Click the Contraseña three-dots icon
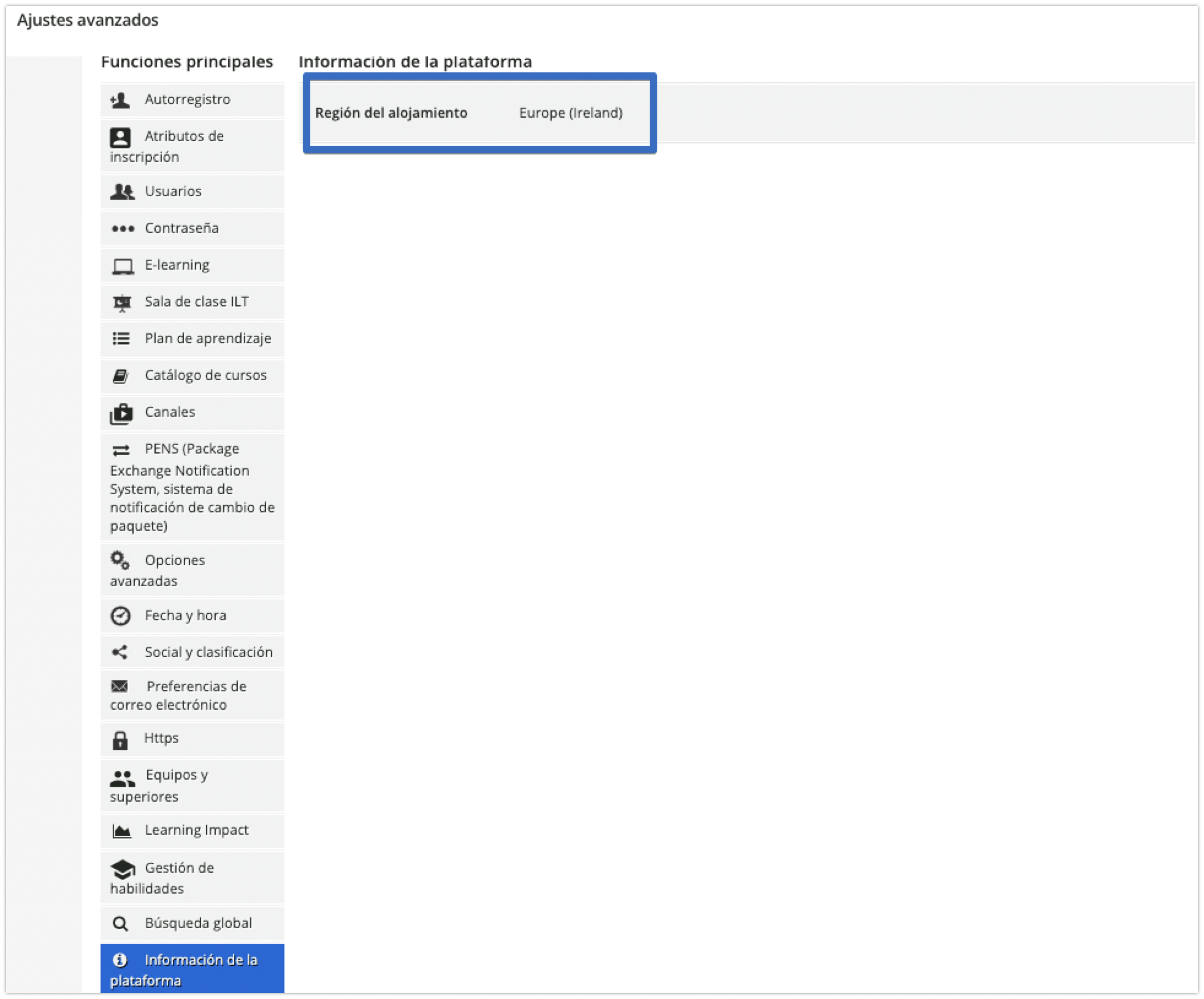This screenshot has width=1204, height=999. [122, 229]
